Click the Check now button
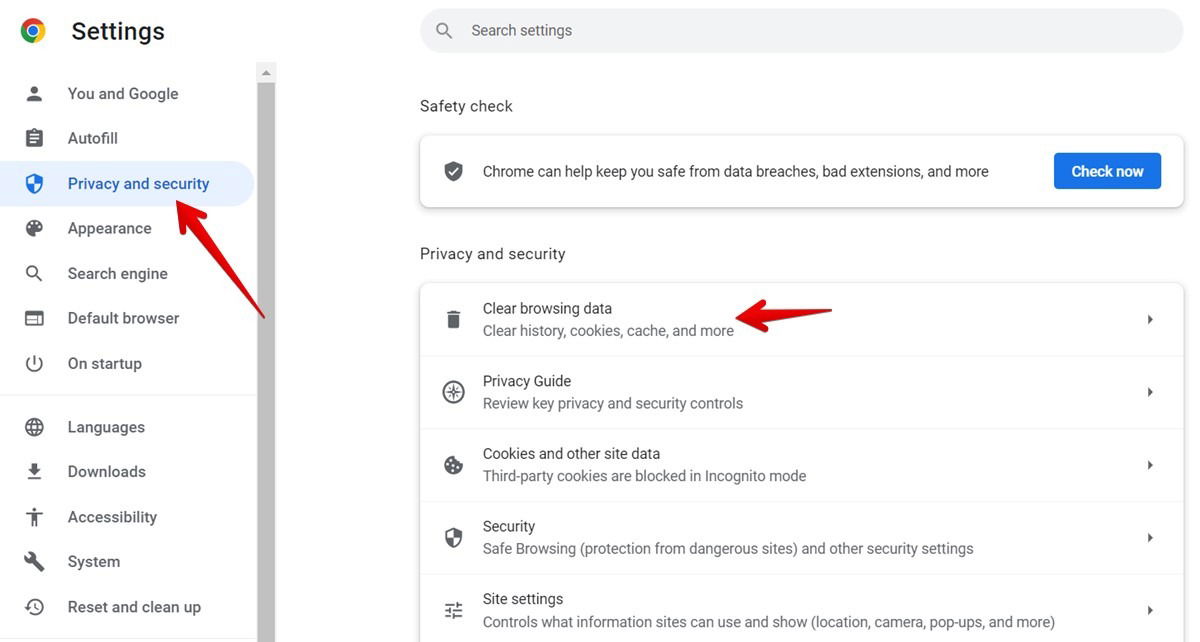 coord(1107,170)
